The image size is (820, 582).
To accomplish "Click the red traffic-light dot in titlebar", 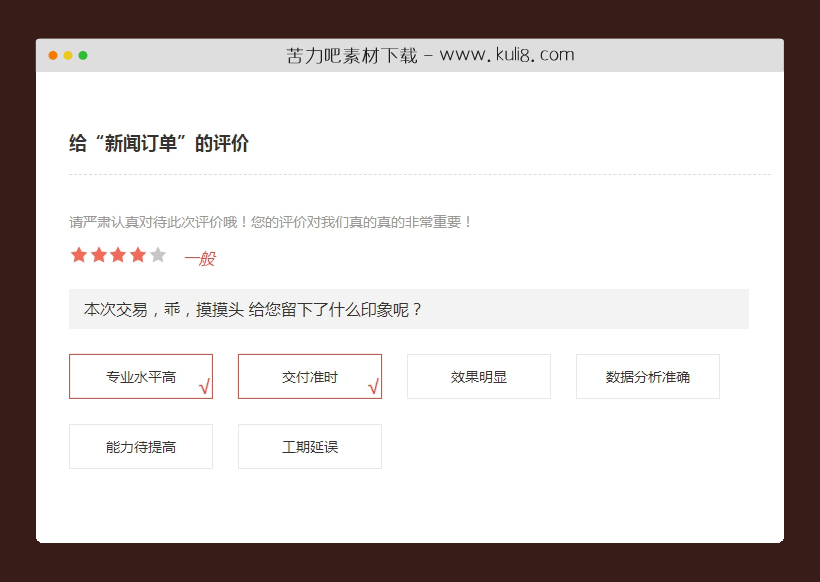I will pyautogui.click(x=50, y=57).
